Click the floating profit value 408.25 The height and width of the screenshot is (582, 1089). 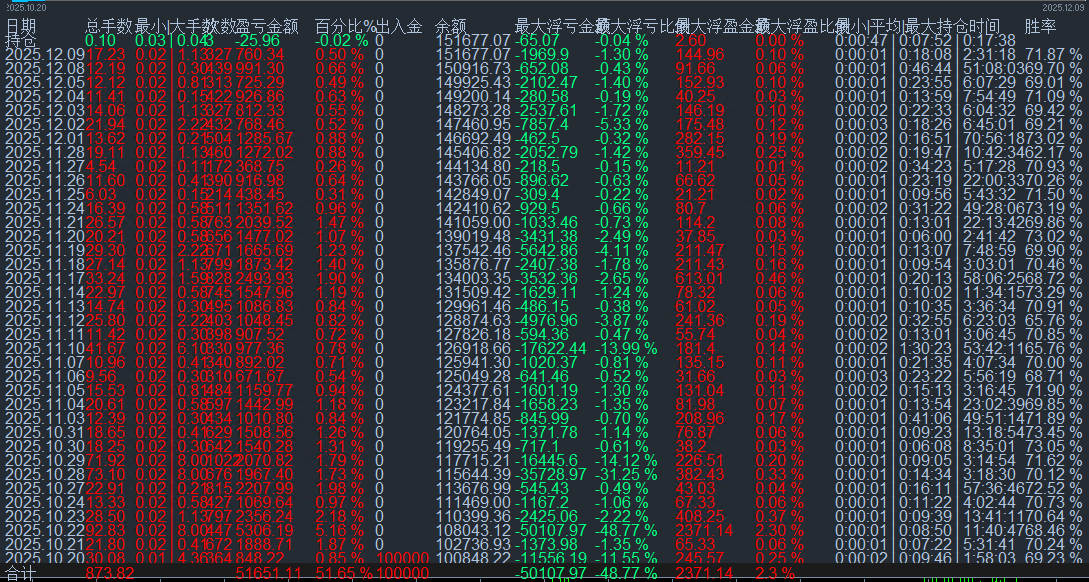(699, 515)
